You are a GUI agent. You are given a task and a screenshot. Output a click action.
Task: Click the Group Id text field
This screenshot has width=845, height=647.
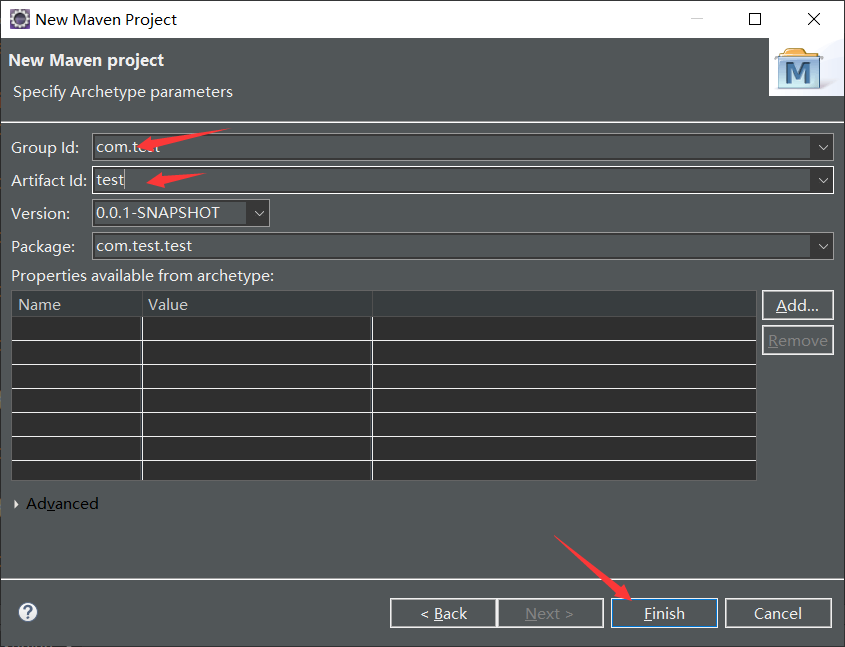452,147
